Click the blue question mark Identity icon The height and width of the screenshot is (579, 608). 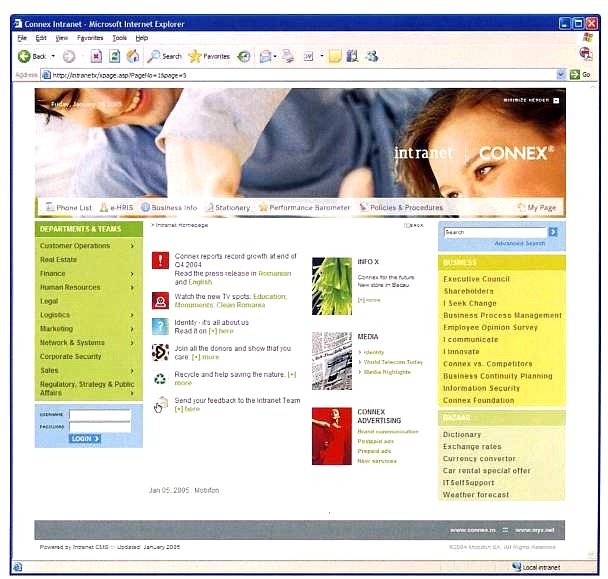coord(160,326)
